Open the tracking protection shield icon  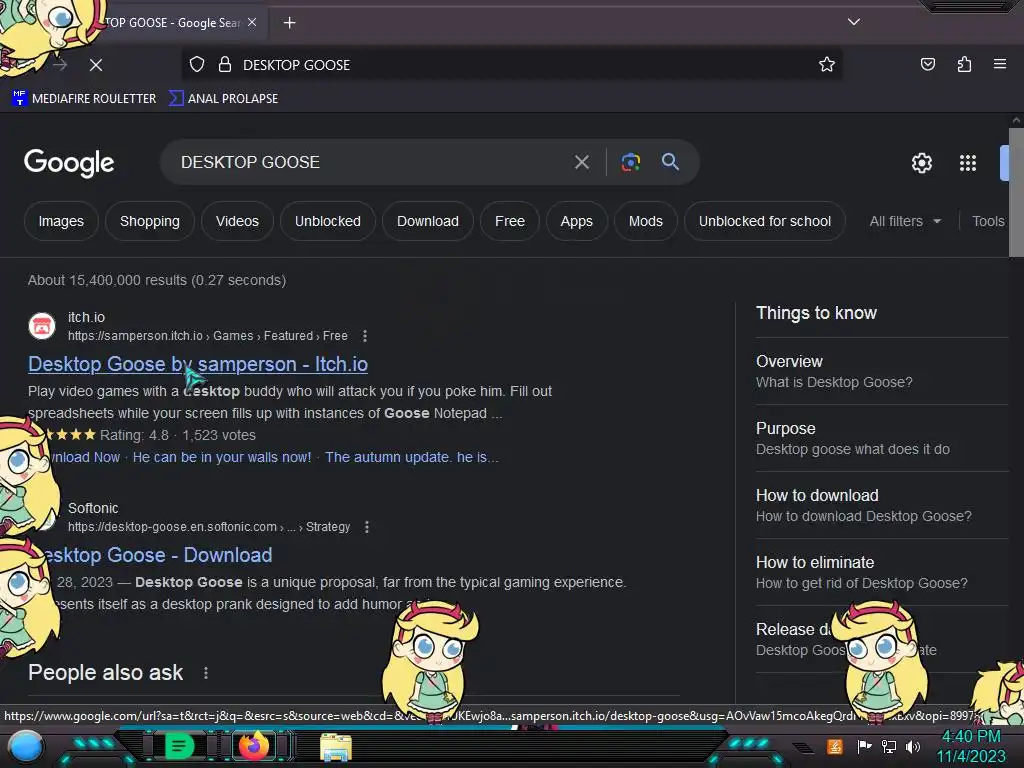(197, 65)
